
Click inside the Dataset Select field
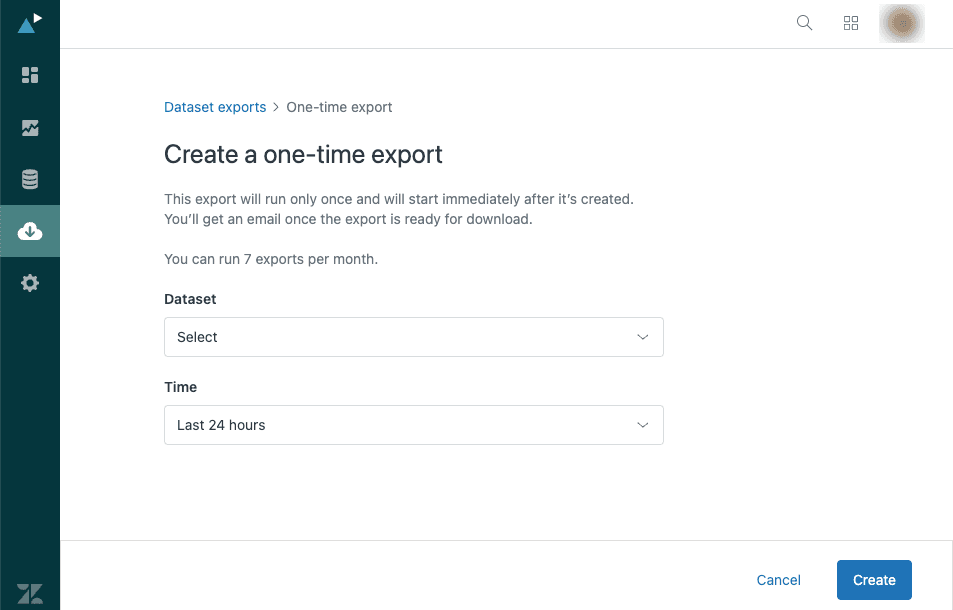point(350,337)
